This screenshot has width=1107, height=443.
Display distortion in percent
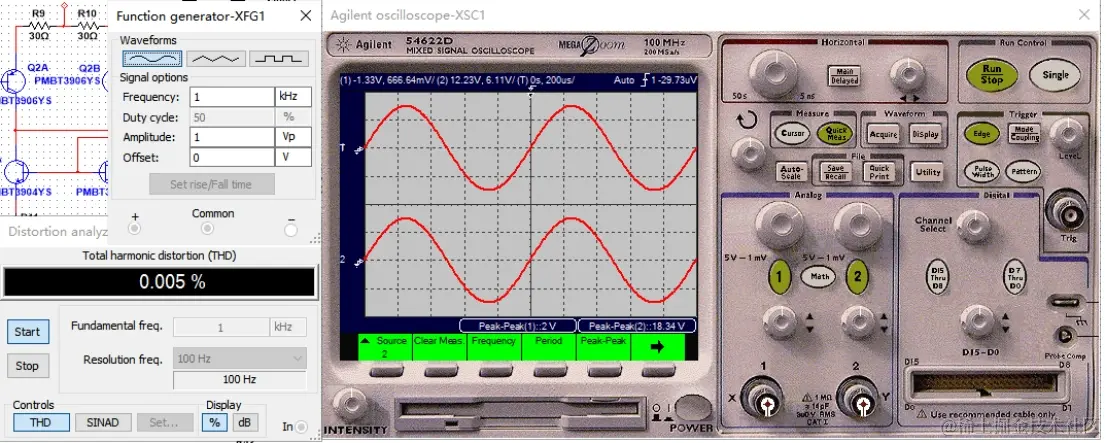pyautogui.click(x=214, y=423)
